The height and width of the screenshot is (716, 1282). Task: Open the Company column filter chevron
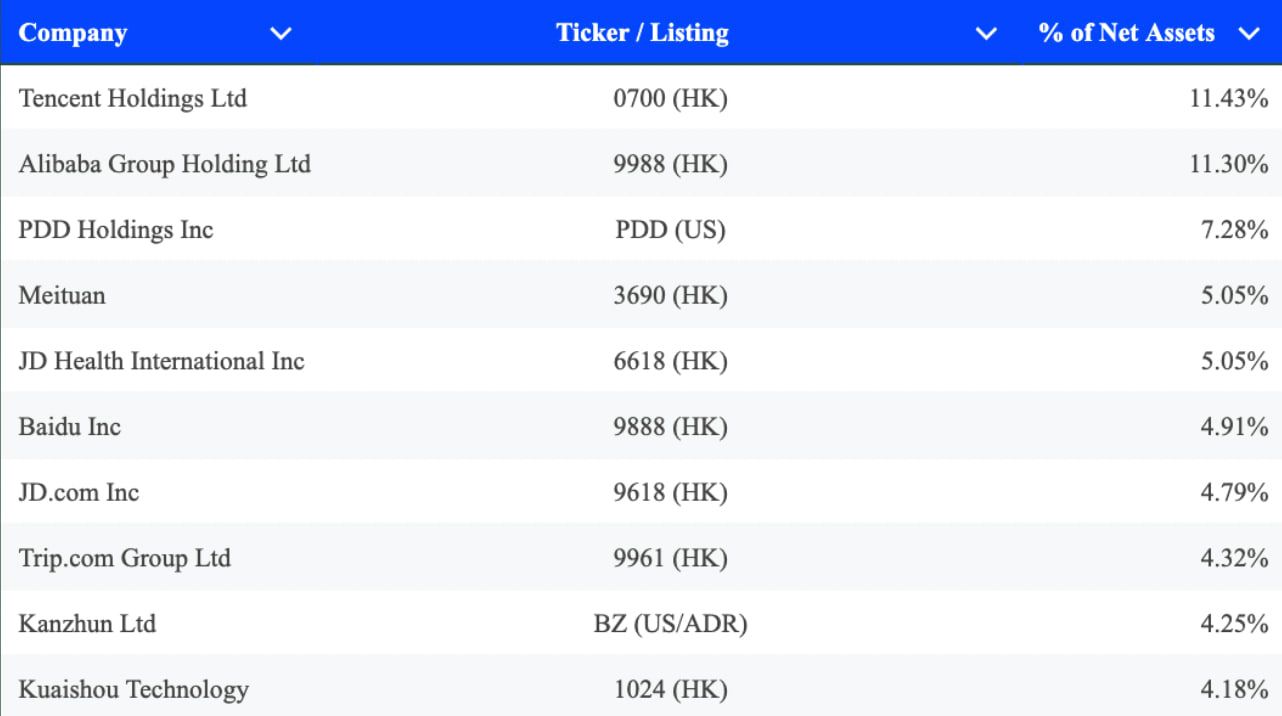[x=281, y=34]
